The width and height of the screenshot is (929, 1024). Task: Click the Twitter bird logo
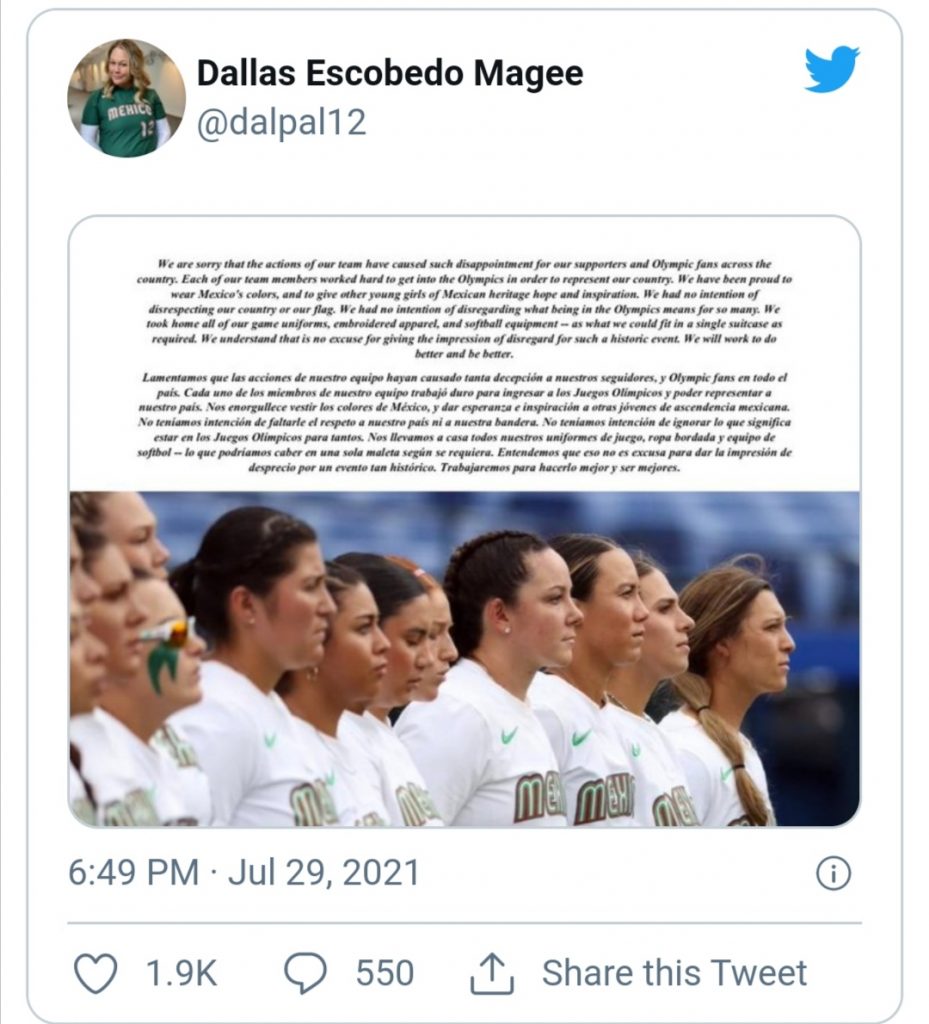(831, 71)
